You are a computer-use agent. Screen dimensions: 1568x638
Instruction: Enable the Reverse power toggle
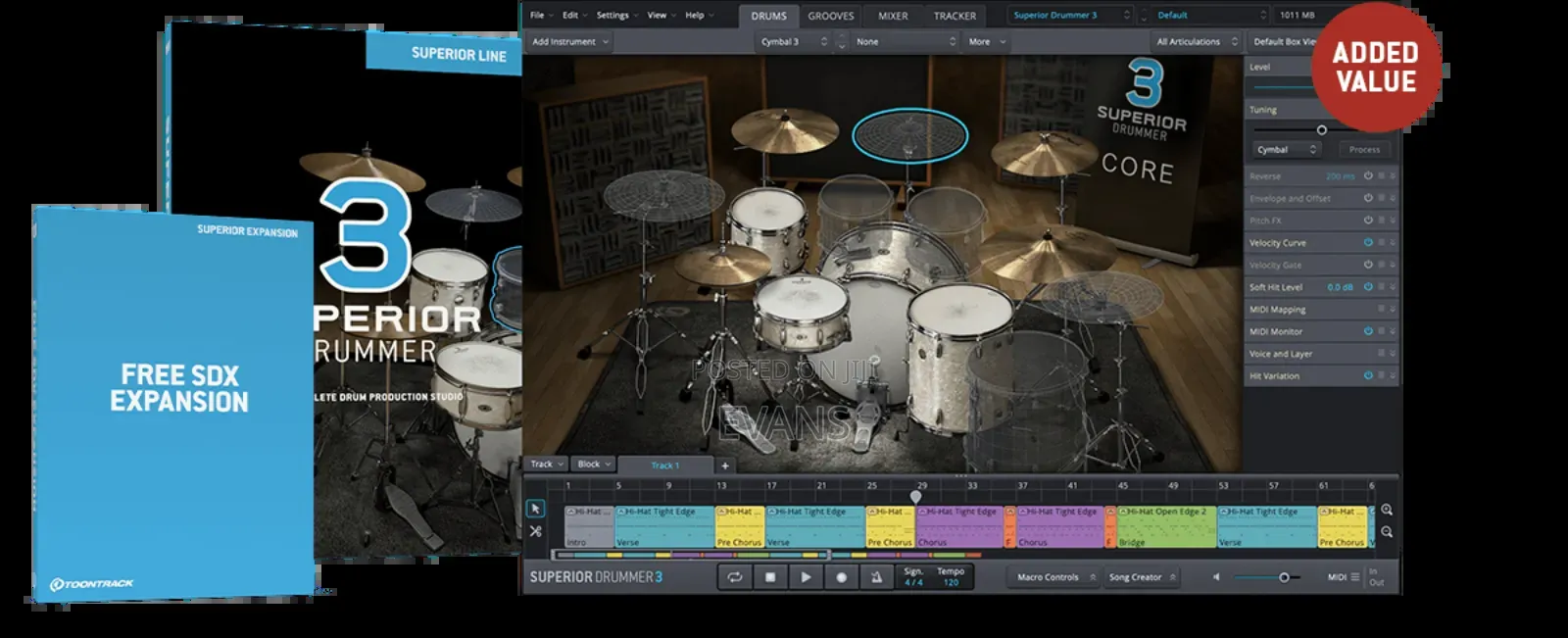(1368, 176)
